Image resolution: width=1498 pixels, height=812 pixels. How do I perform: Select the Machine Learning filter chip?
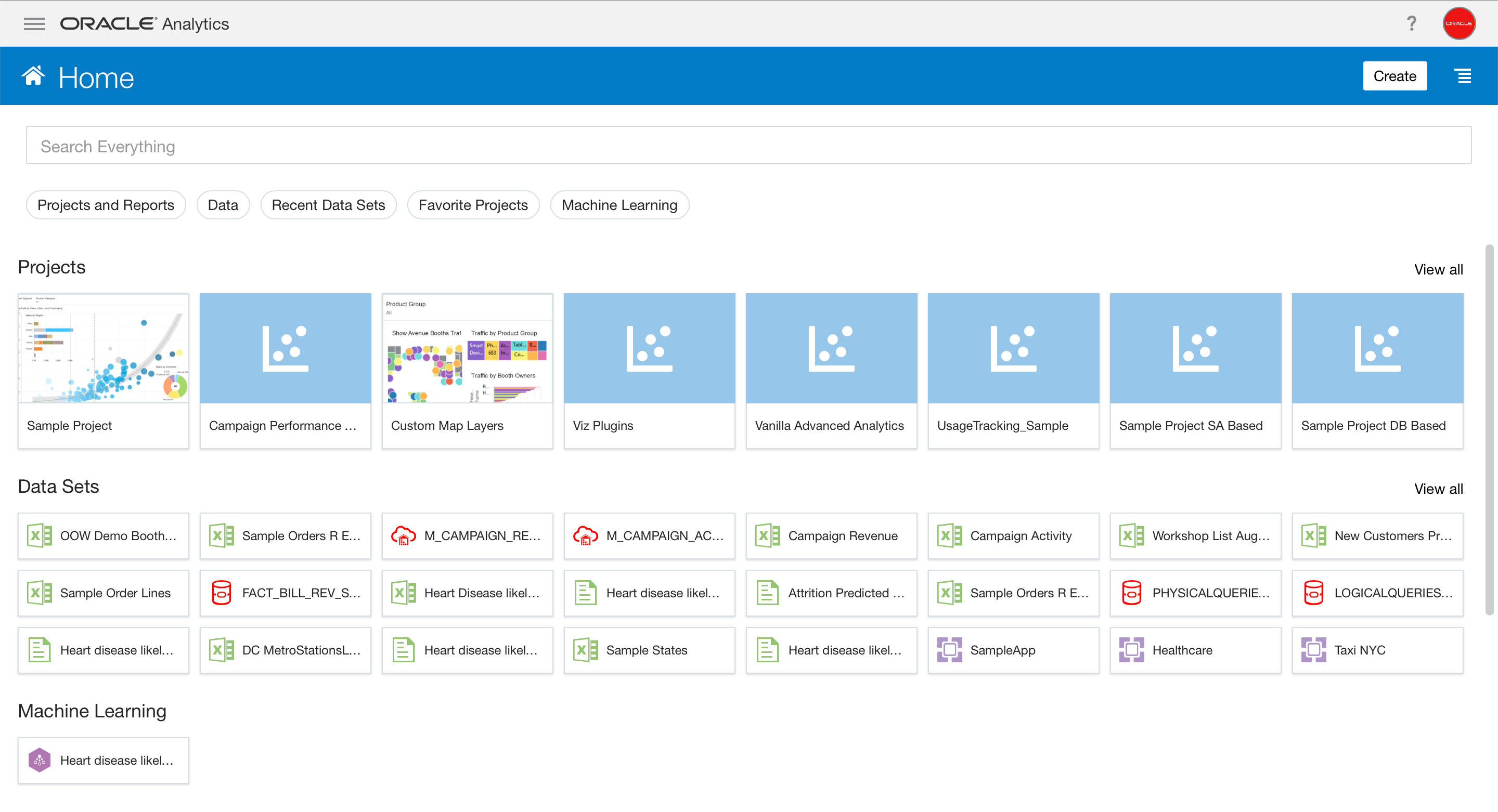pos(619,205)
